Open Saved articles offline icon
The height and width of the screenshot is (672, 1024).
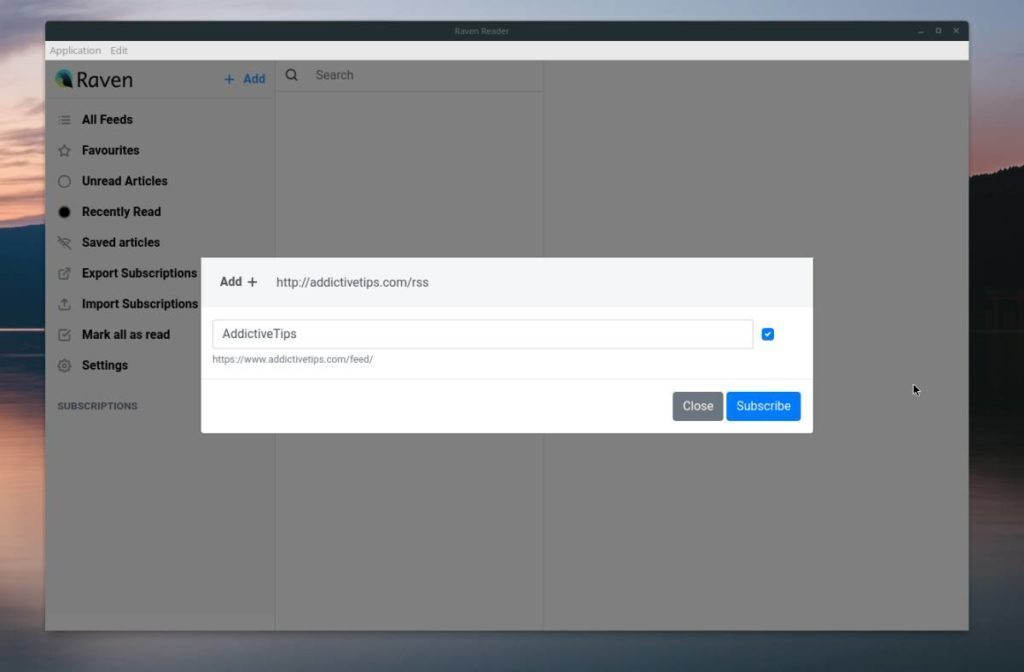(64, 242)
